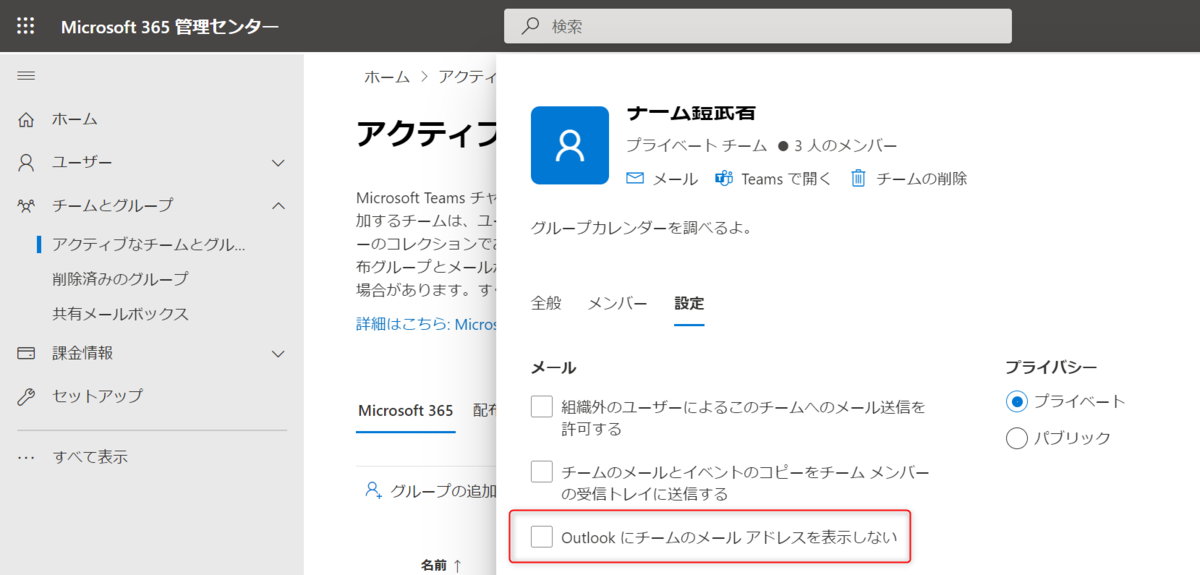Check Outlook にチームのメール アドレスを表示しない
The height and width of the screenshot is (575, 1200).
(542, 537)
